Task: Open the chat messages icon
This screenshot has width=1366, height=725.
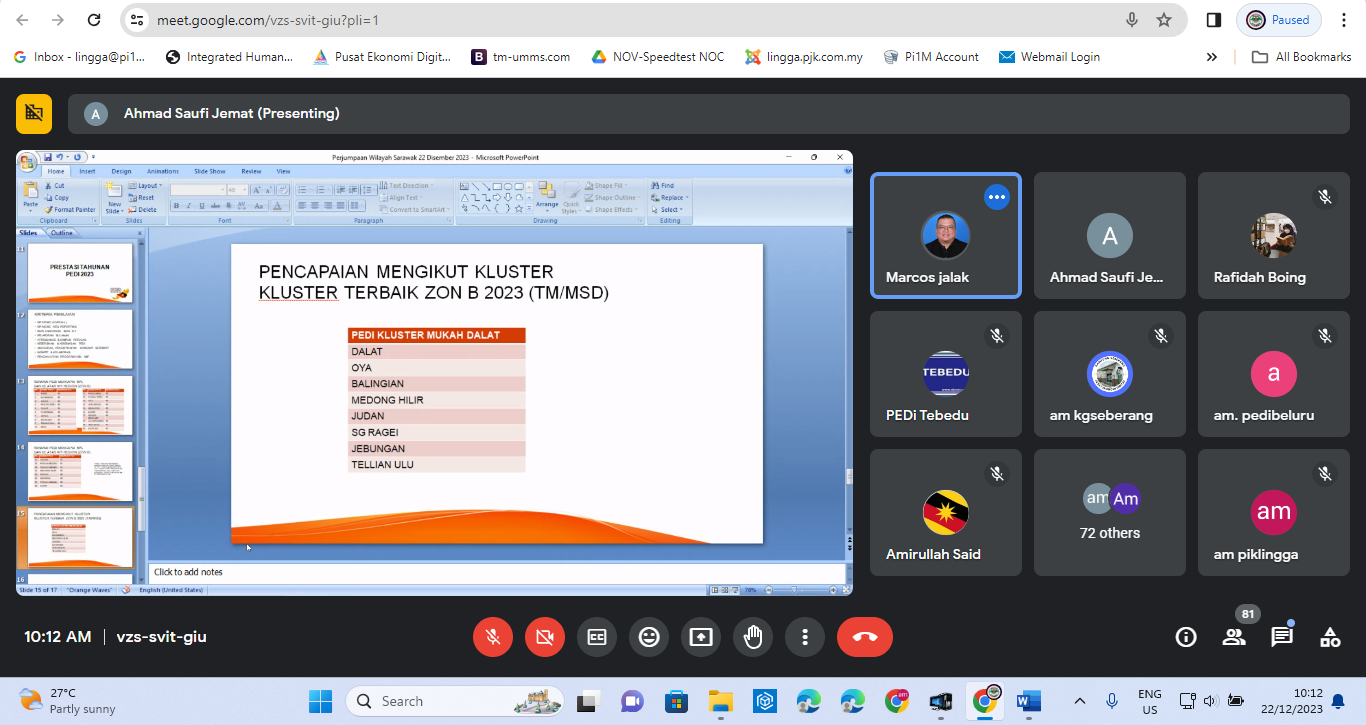Action: (x=1282, y=637)
